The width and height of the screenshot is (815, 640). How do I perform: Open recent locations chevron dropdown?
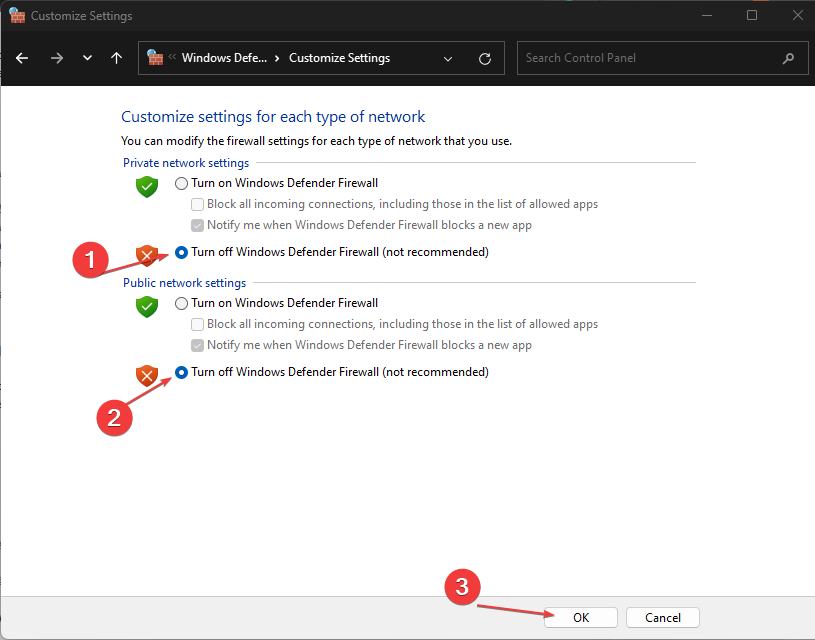pyautogui.click(x=87, y=58)
